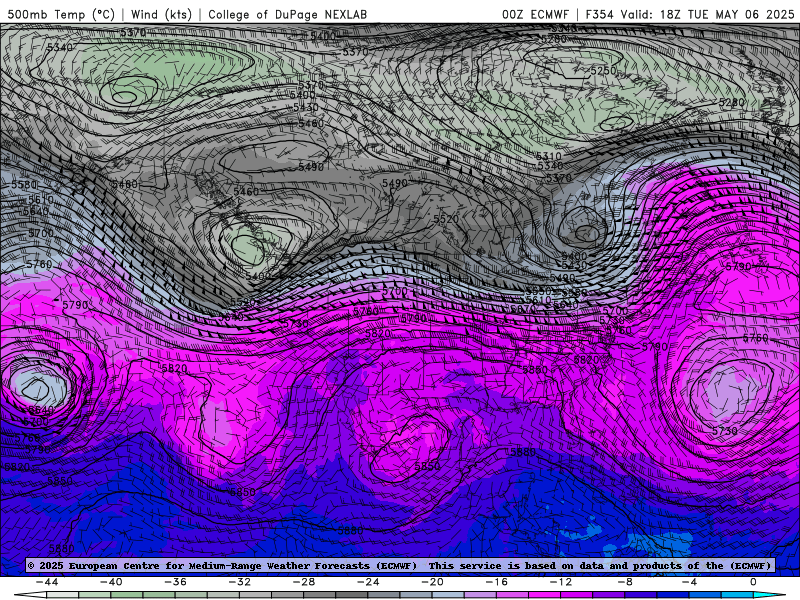
Task: Click the '5310' height contour label
Action: click(548, 156)
